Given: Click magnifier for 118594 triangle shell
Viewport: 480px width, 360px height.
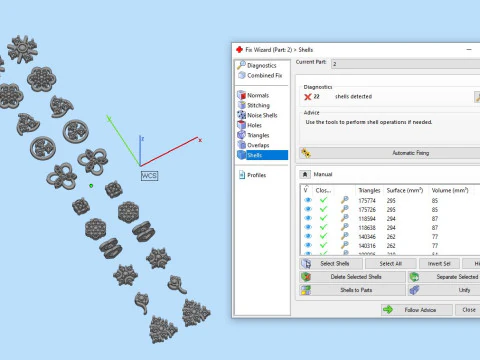Looking at the screenshot, I should point(345,218).
